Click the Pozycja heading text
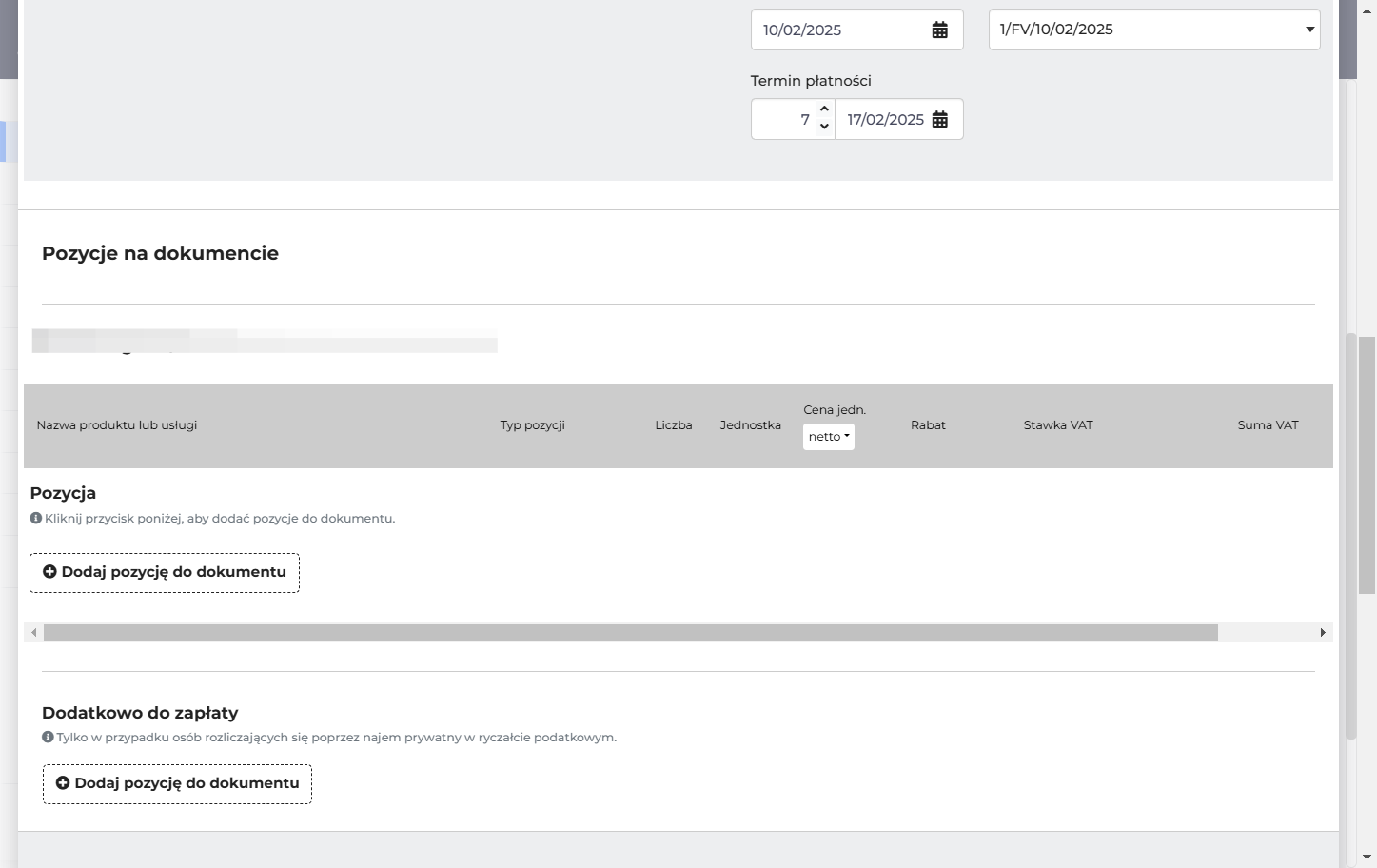Viewport: 1377px width, 868px height. [63, 493]
